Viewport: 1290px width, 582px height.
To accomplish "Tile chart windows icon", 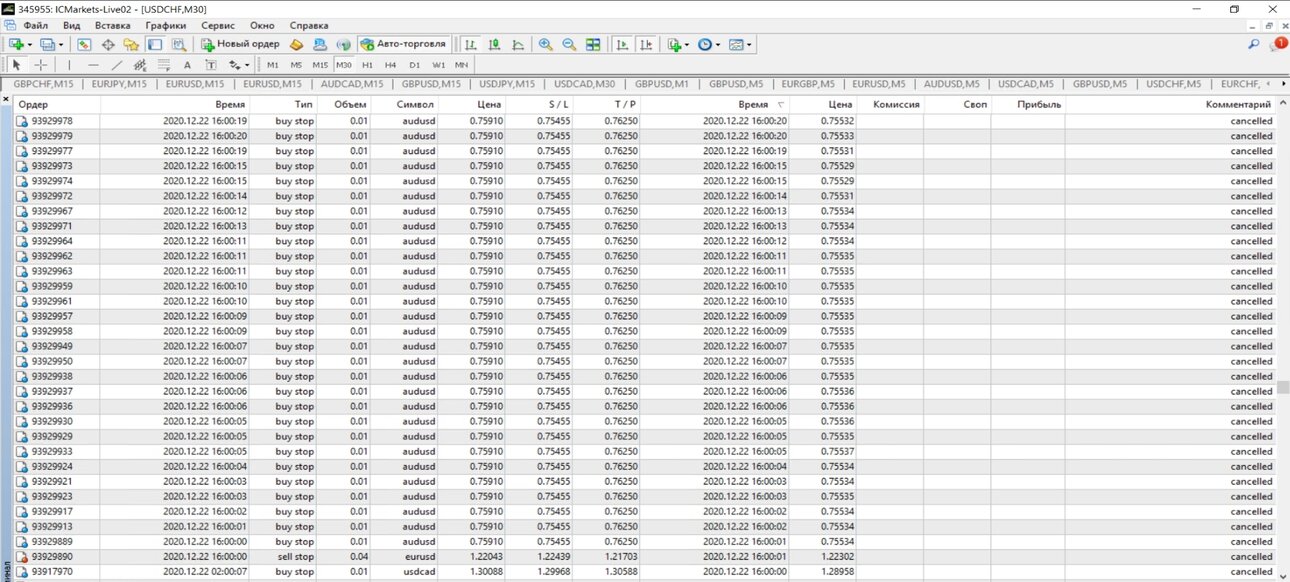I will (593, 44).
